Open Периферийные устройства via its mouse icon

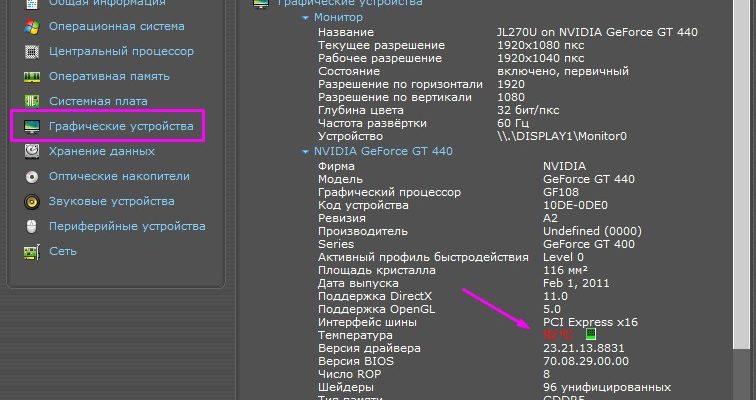(x=32, y=227)
